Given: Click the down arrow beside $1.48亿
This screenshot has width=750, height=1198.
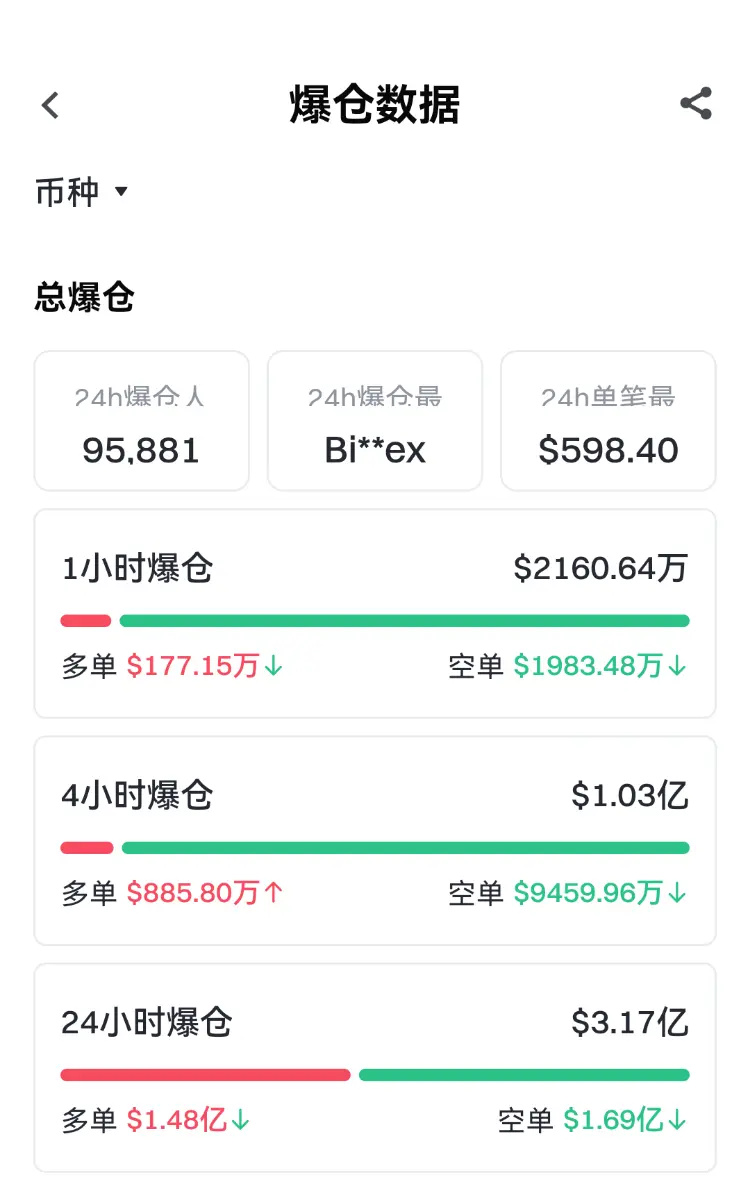Looking at the screenshot, I should 240,1120.
